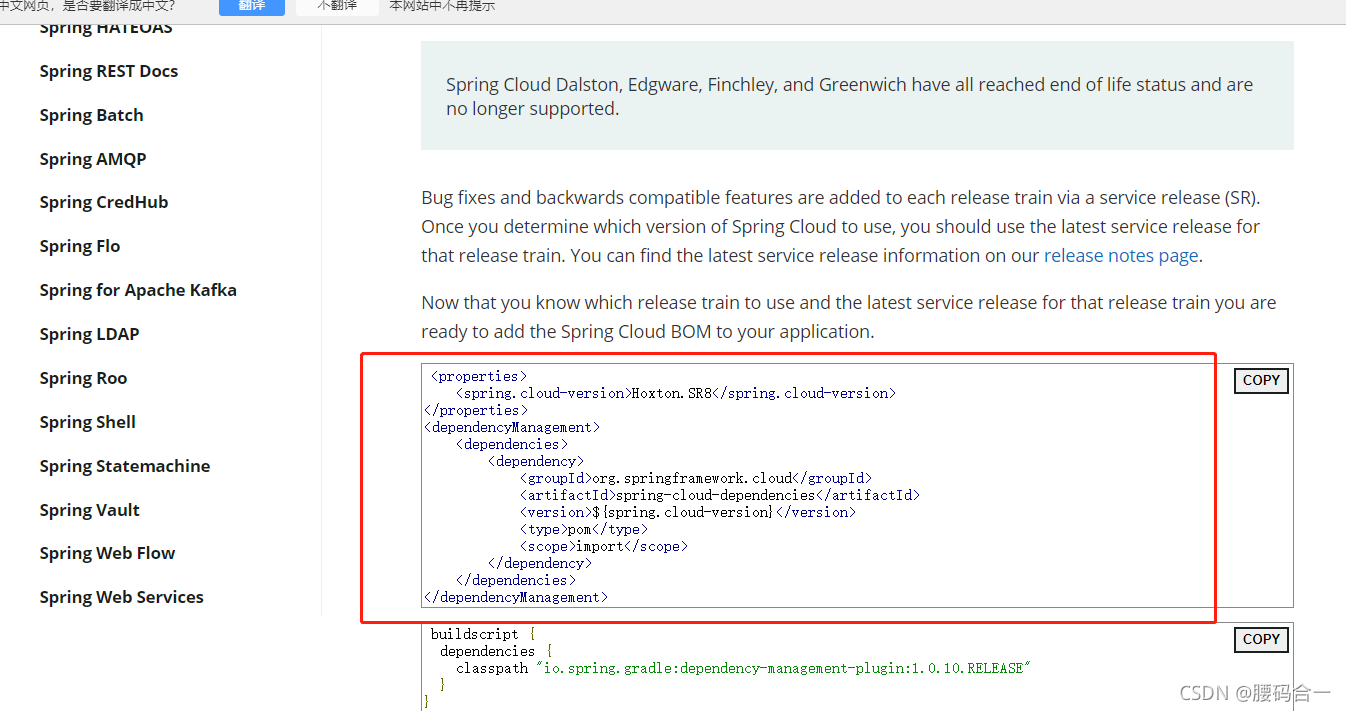Click the Spring Web Services link
Image resolution: width=1346 pixels, height=711 pixels.
(x=122, y=597)
